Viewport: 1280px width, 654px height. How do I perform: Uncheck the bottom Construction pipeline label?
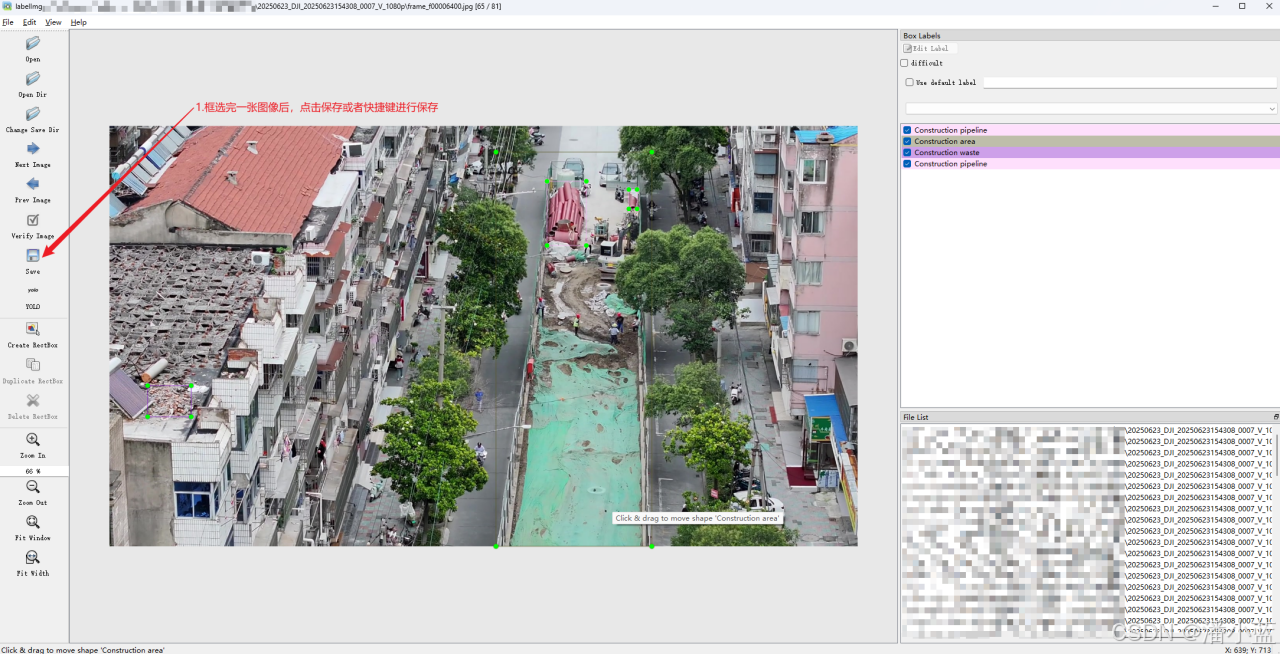coord(907,163)
